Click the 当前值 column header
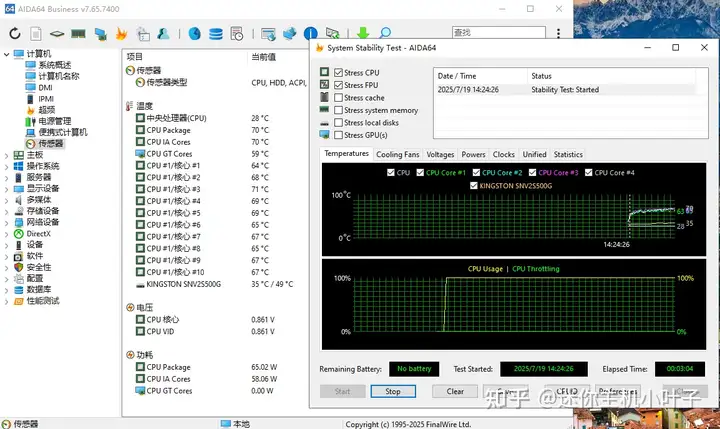 [x=264, y=57]
